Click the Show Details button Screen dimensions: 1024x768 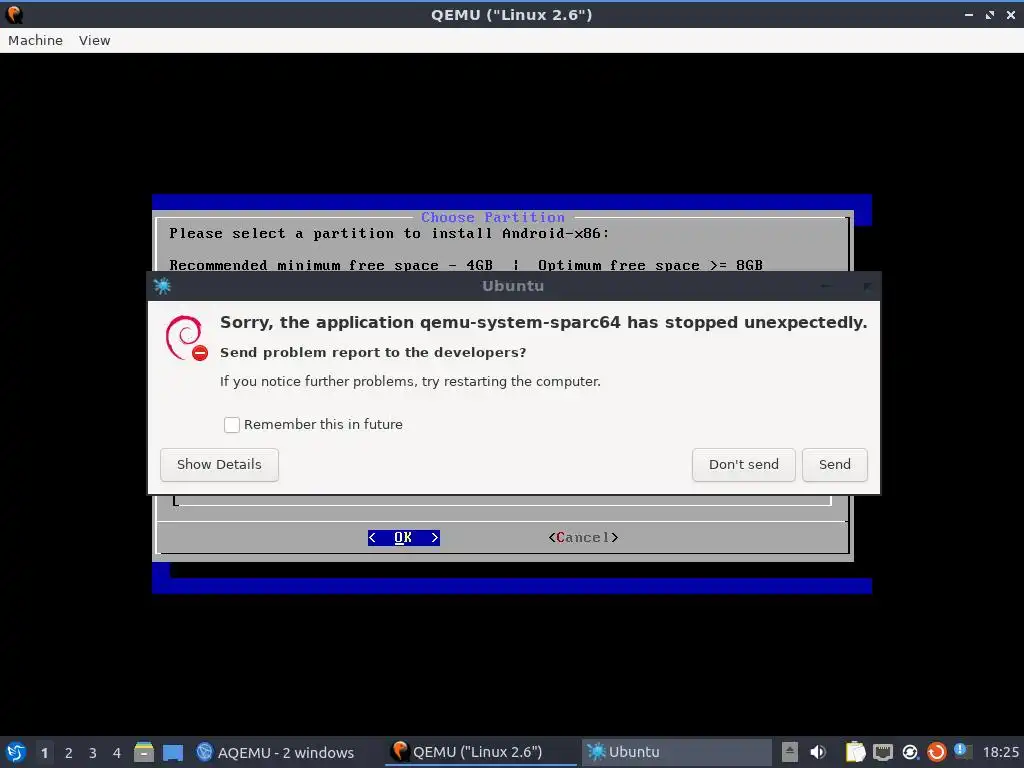tap(219, 464)
